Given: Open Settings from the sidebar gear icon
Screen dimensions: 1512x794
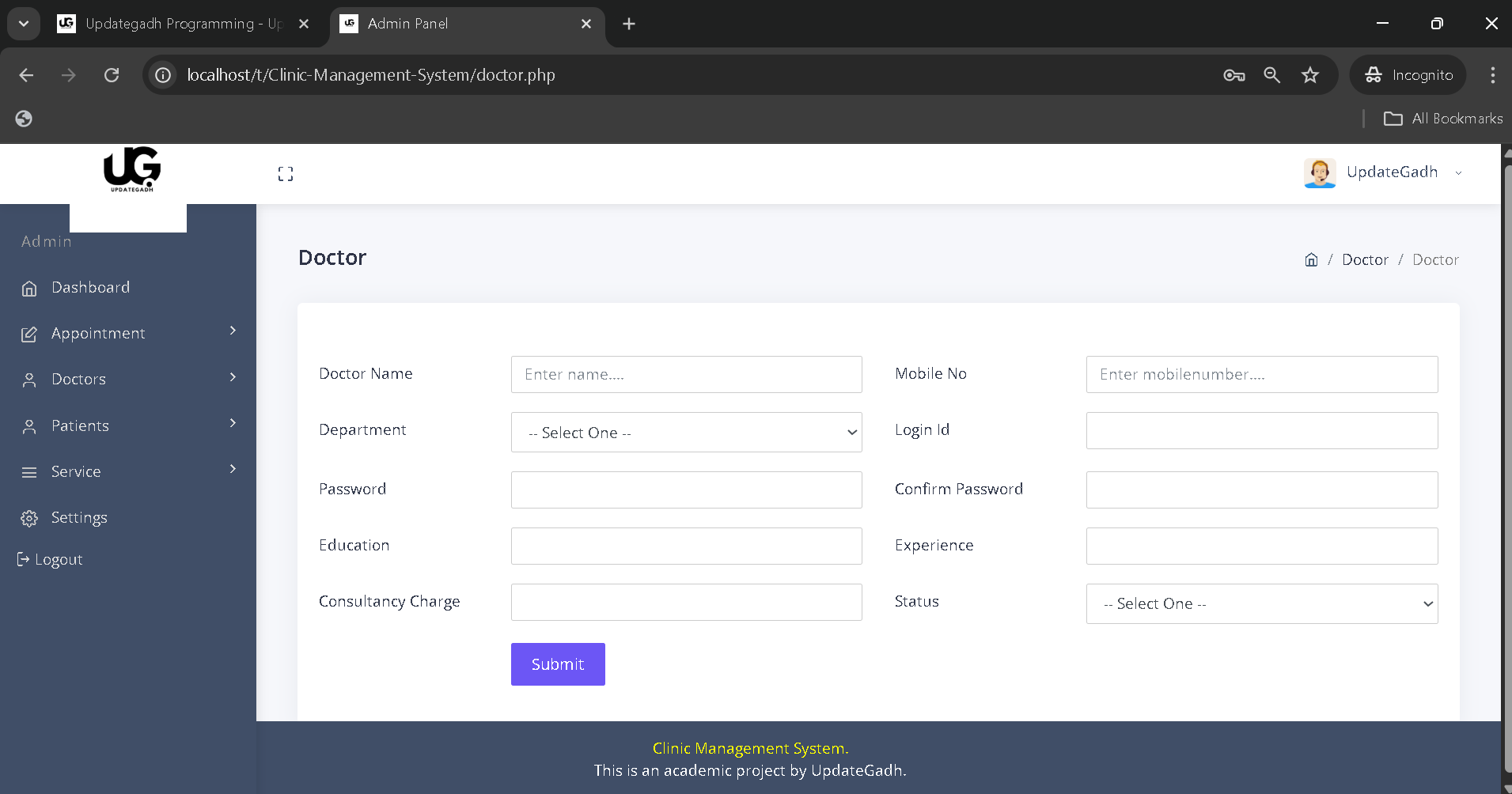Looking at the screenshot, I should [29, 518].
